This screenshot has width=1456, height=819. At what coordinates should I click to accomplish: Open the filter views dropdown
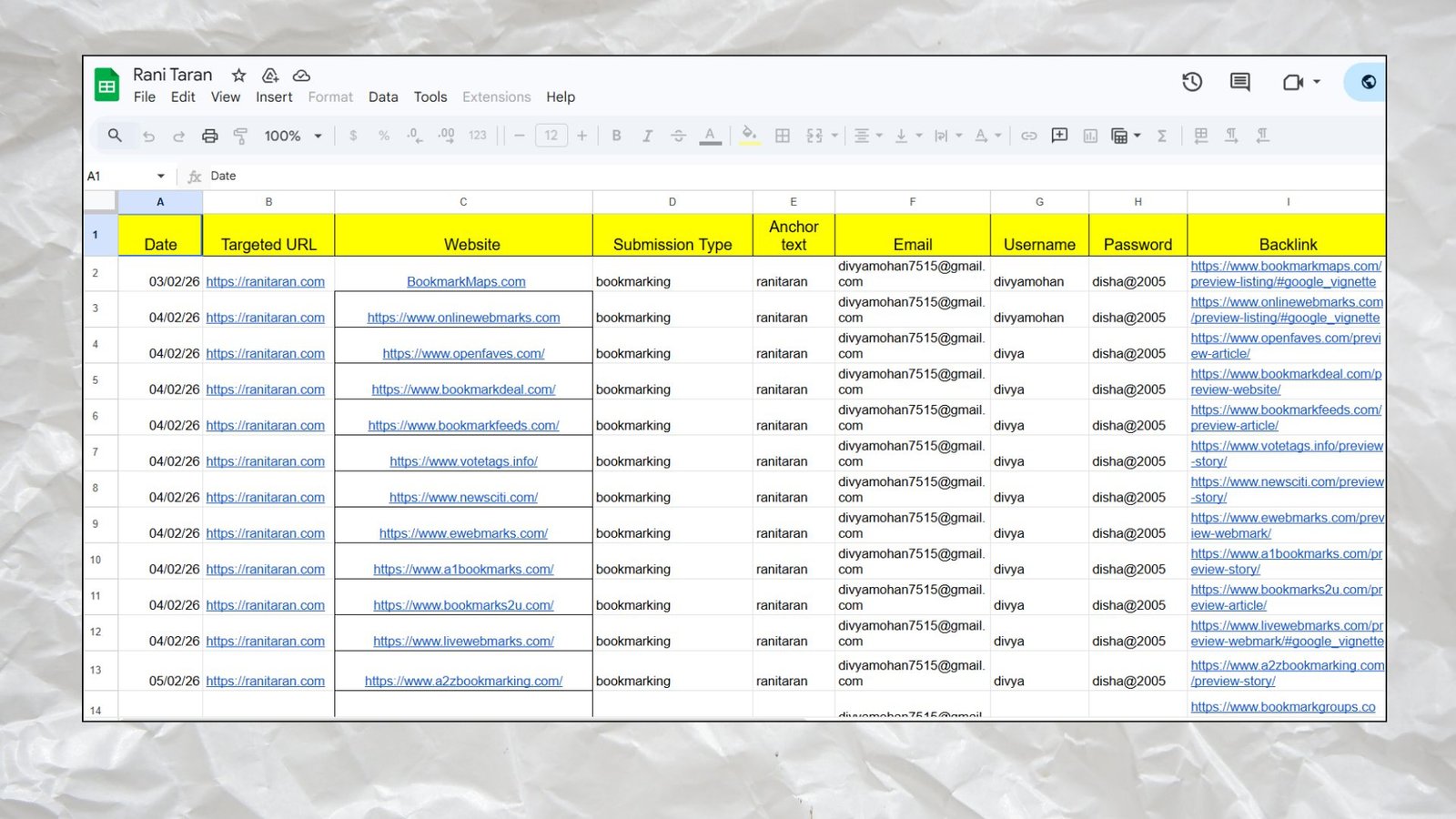pos(1126,136)
